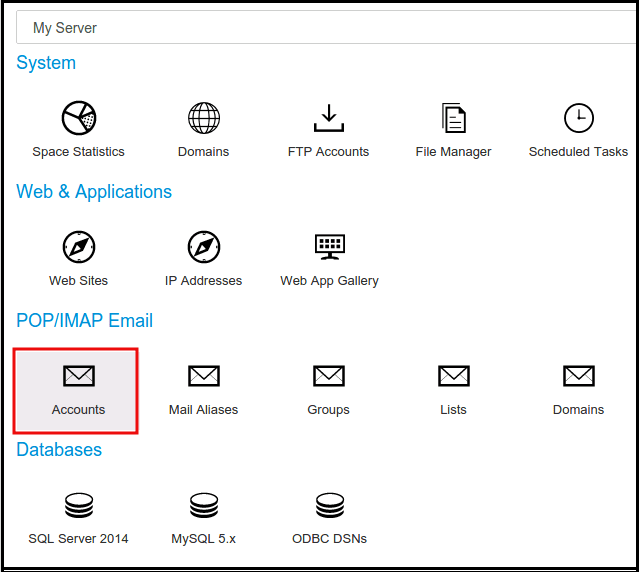Click the POP/IMAP Email section heading
The height and width of the screenshot is (572, 639).
point(85,321)
